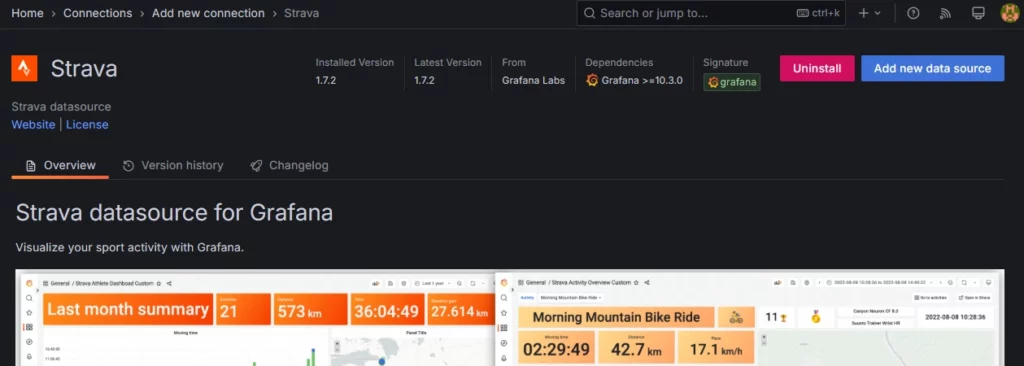Open the plugin Website link
This screenshot has height=366, width=1024.
pos(33,124)
